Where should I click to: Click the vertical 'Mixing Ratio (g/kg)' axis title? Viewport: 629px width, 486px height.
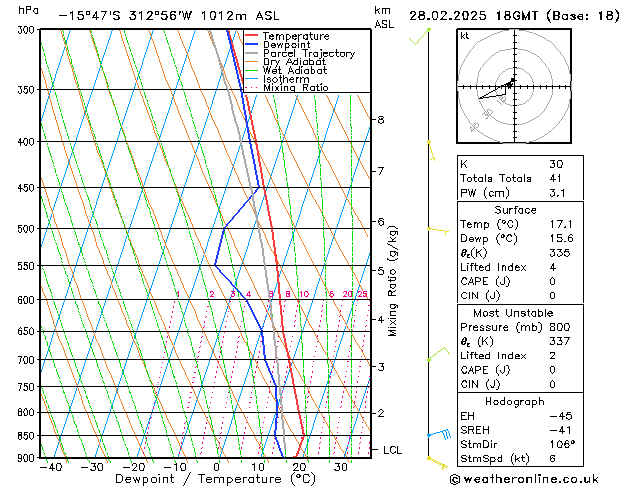tap(392, 281)
